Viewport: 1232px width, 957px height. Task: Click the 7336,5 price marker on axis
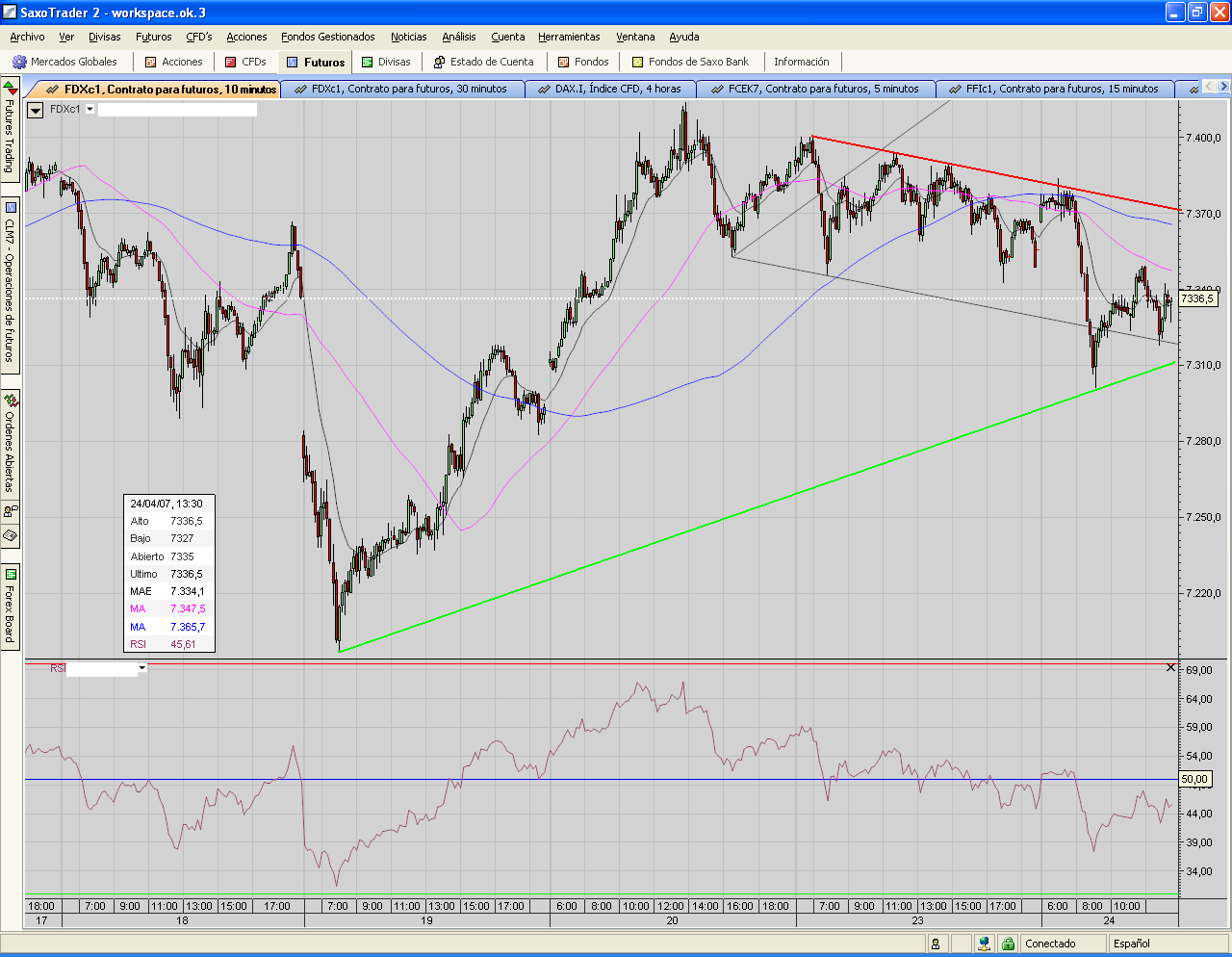pyautogui.click(x=1197, y=298)
